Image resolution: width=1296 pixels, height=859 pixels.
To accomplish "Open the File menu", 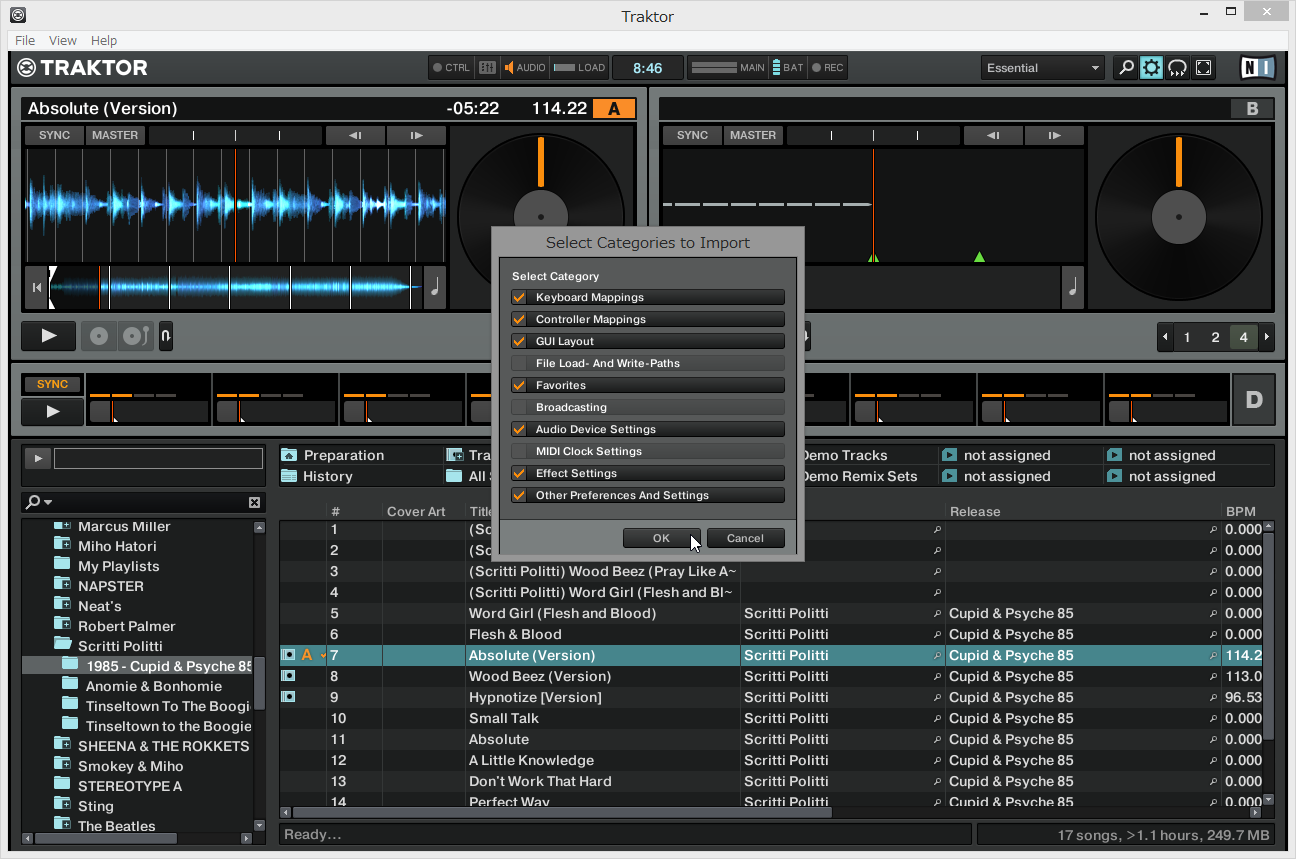I will click(25, 40).
